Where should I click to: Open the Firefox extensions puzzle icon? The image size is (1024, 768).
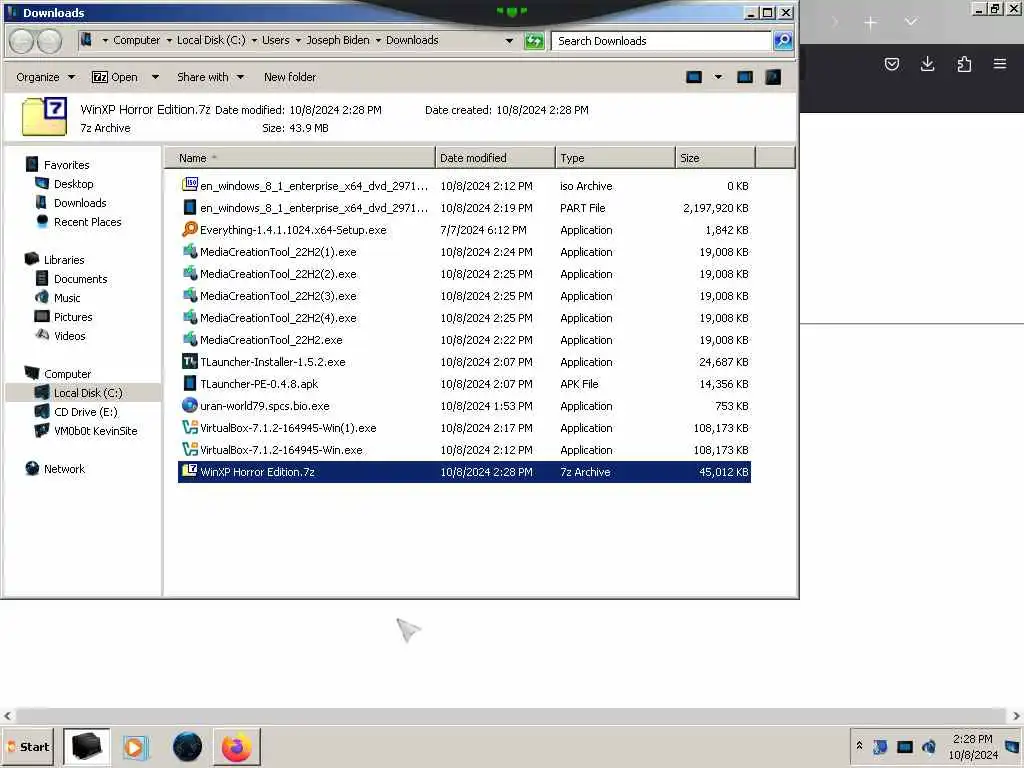click(964, 64)
